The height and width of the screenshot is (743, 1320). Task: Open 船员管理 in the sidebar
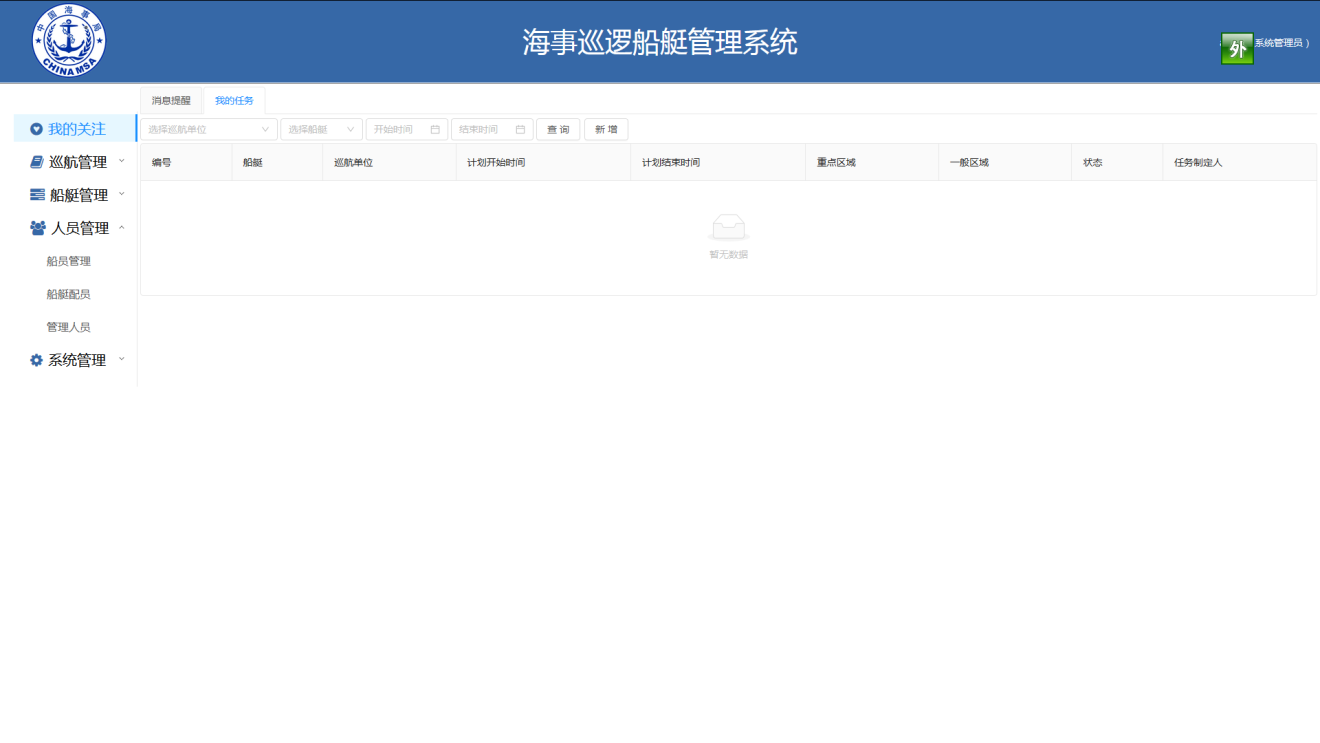[x=69, y=261]
